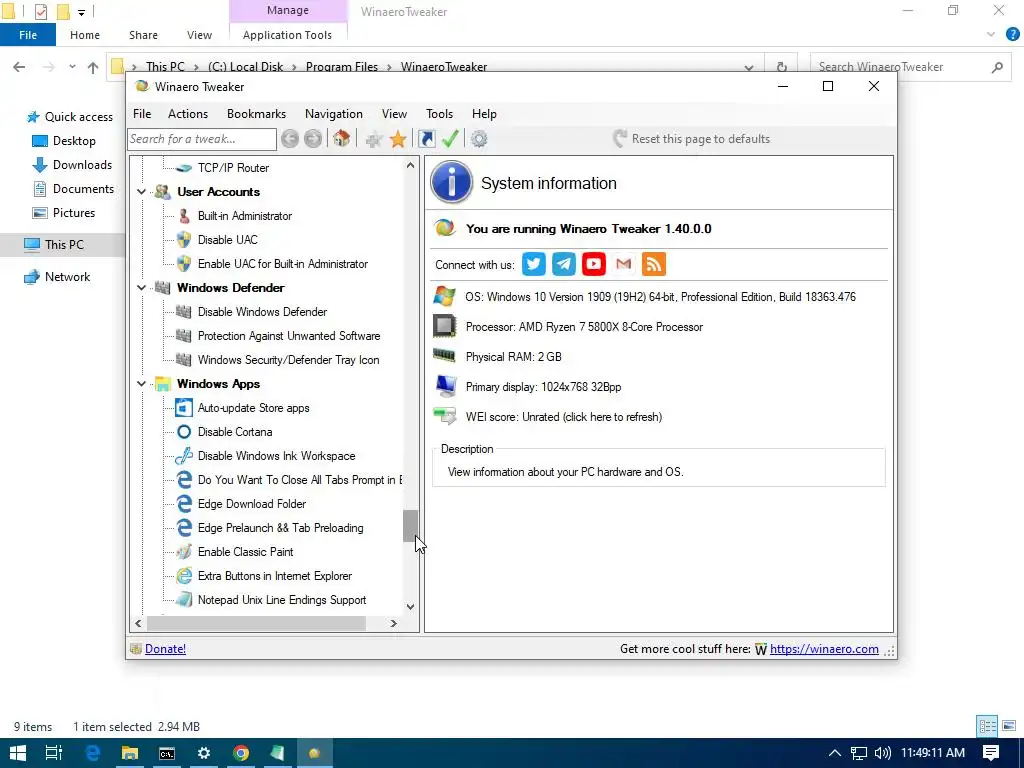Open Chrome from the taskbar
1024x768 pixels.
tap(240, 753)
